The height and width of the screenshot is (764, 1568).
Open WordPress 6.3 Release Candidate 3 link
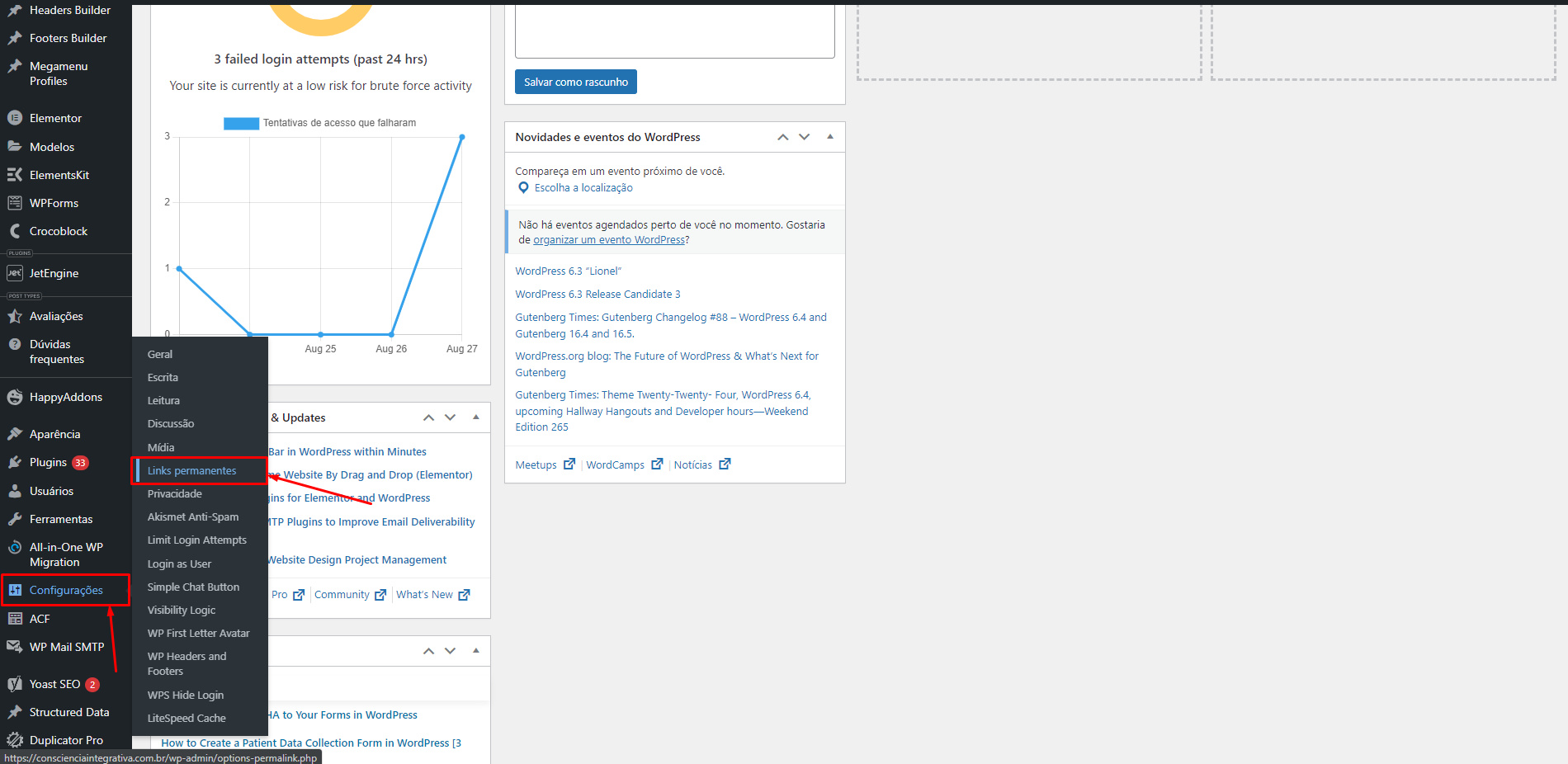(x=598, y=294)
